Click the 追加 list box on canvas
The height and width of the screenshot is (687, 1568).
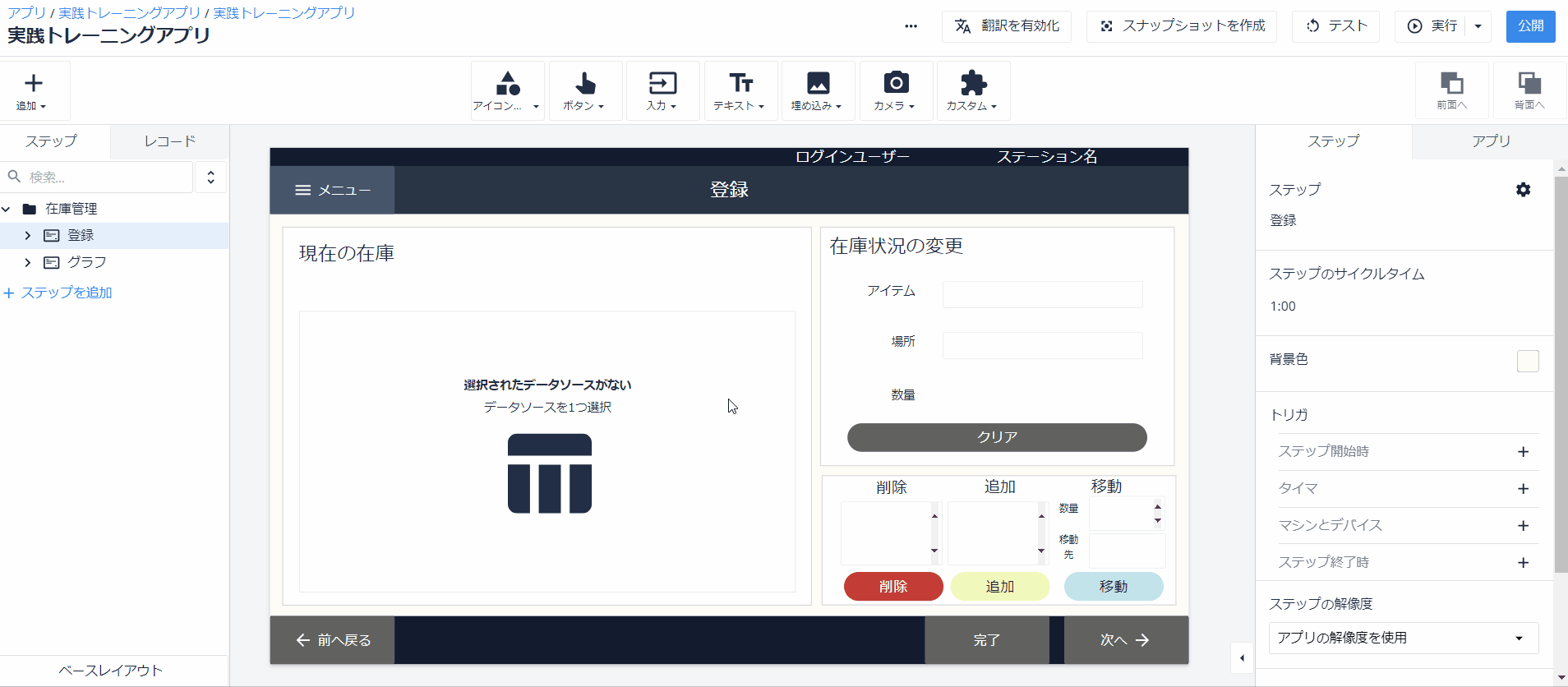pos(997,533)
